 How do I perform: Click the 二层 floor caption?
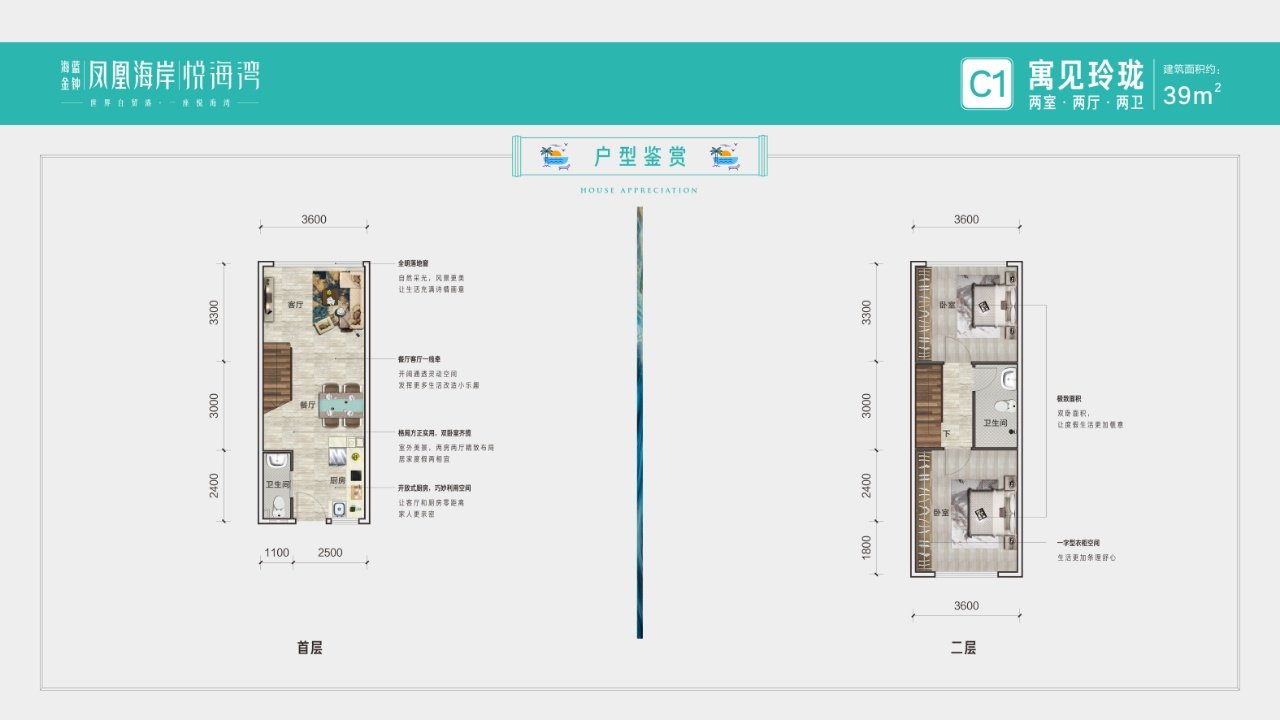click(x=963, y=648)
